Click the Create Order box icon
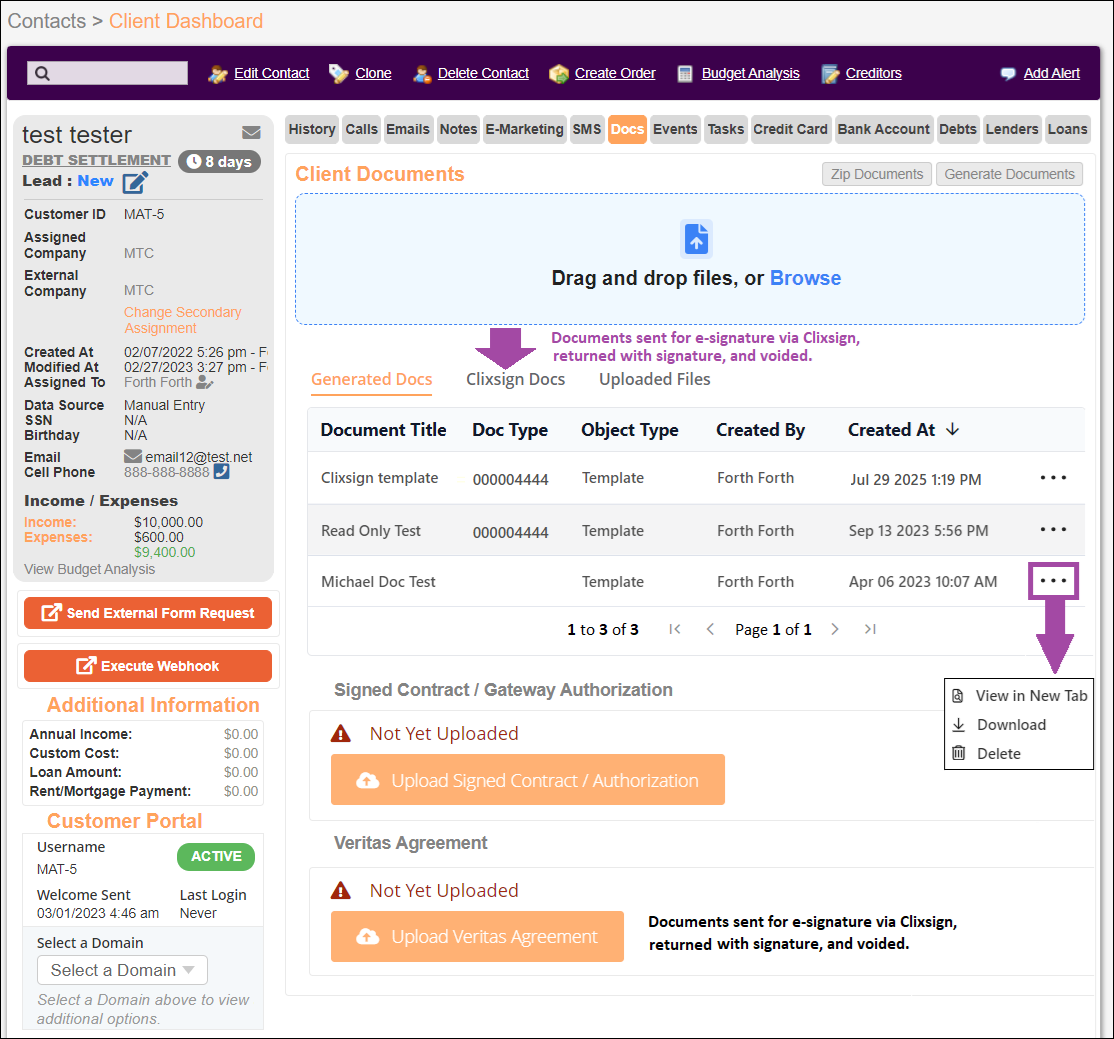This screenshot has width=1114, height=1039. point(558,73)
